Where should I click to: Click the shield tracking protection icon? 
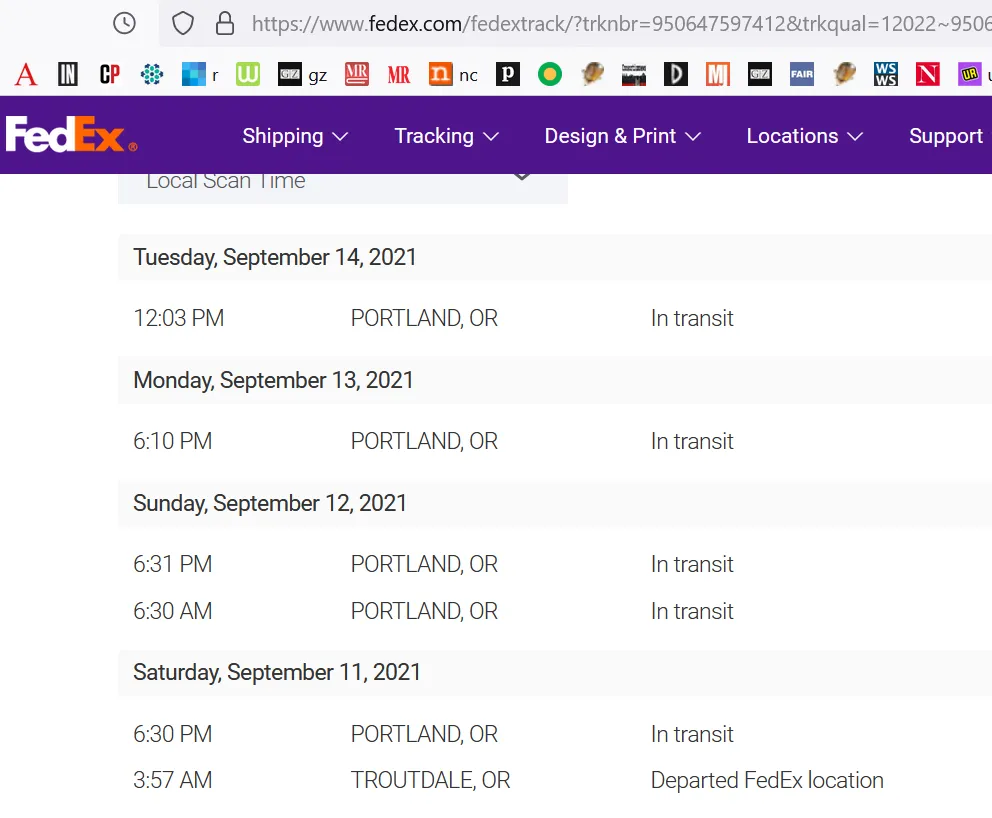click(183, 23)
